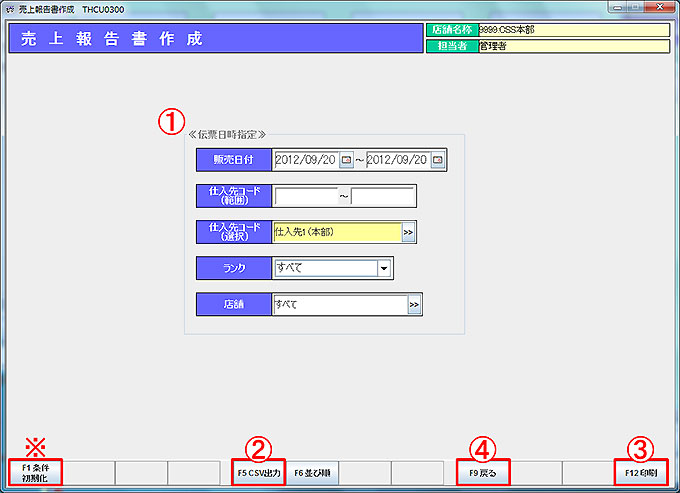Click the title bar application icon
This screenshot has height=493, width=680.
click(10, 9)
